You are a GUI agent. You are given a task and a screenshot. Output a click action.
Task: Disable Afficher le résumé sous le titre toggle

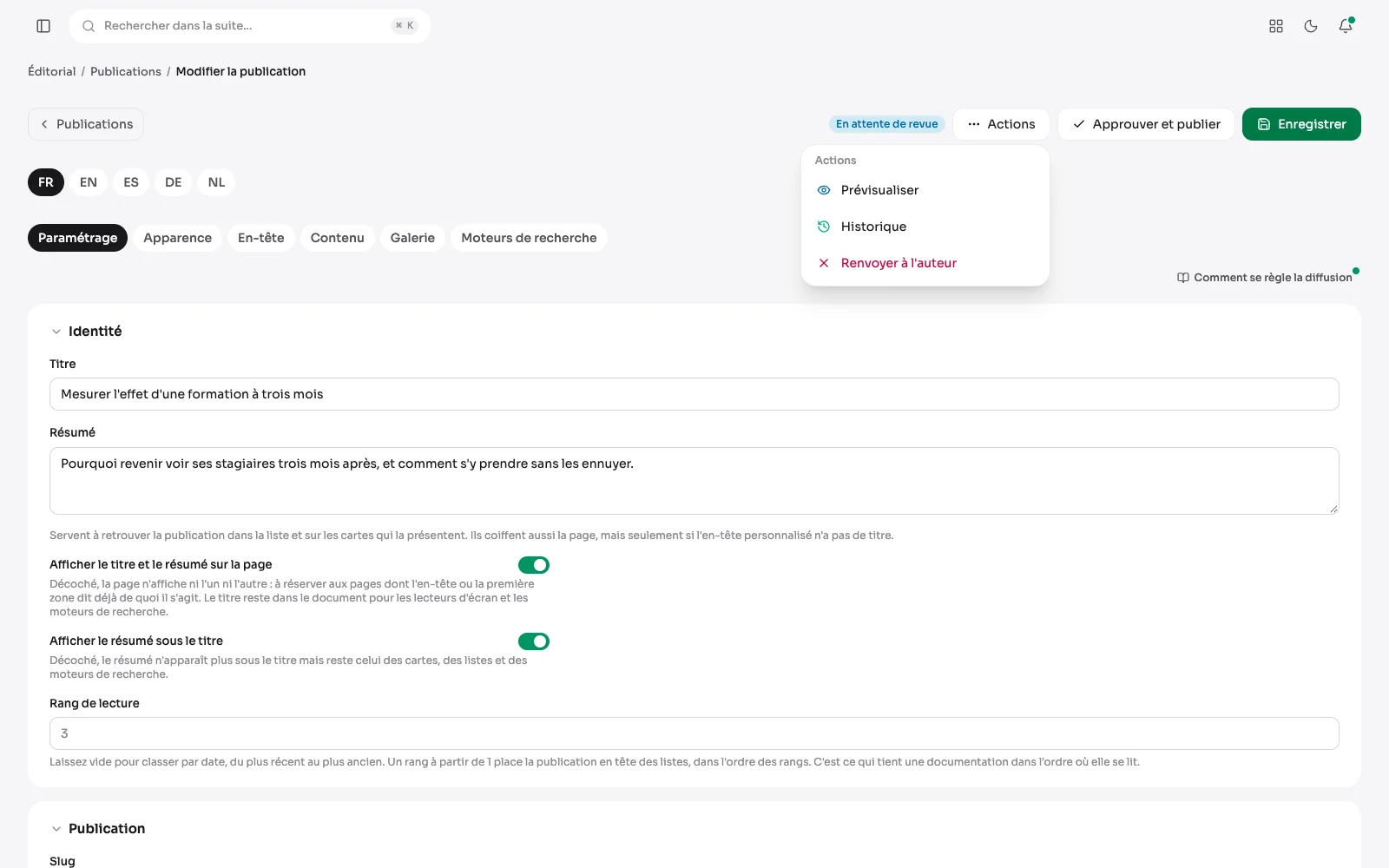pos(534,641)
